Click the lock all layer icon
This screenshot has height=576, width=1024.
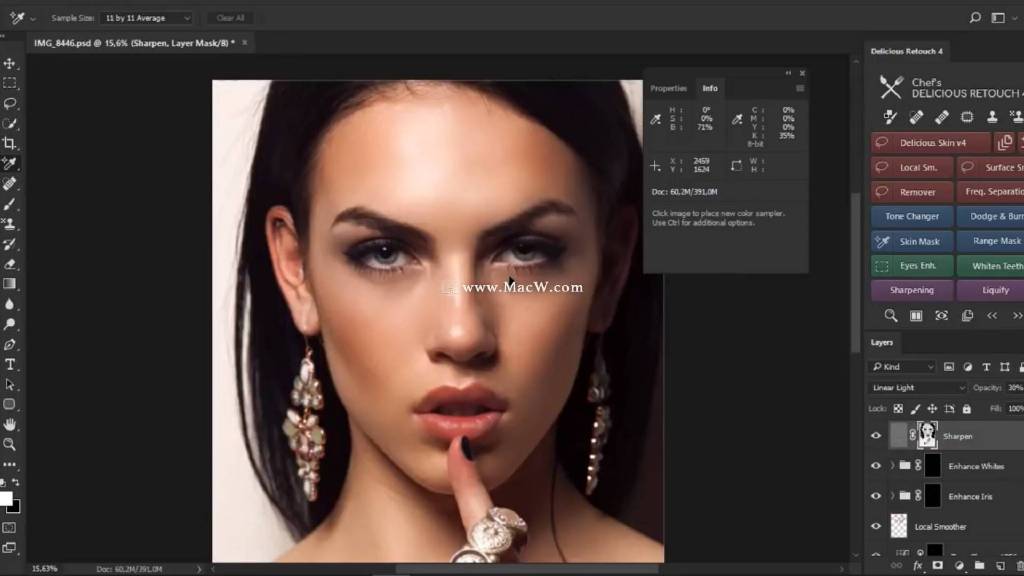(966, 409)
